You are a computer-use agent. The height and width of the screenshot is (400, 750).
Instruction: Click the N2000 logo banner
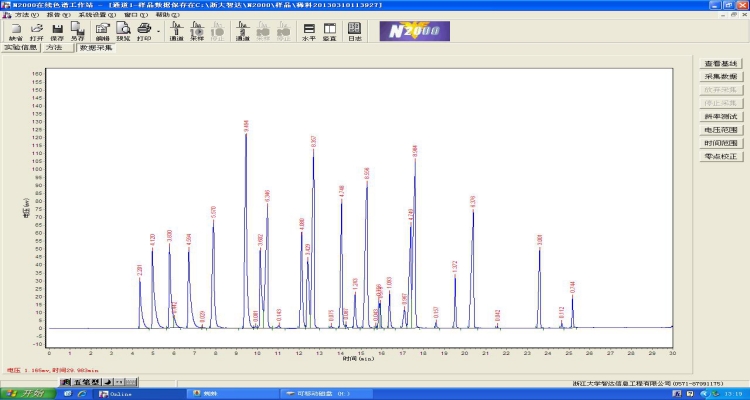[415, 31]
